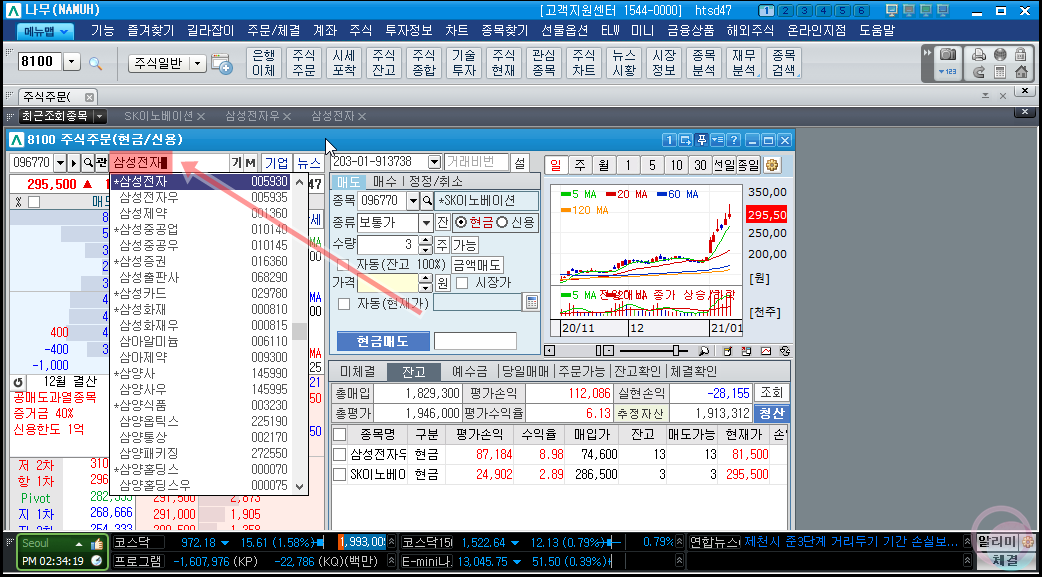Switch to the 미체결 tab
Viewport: 1042px width, 577px height.
[x=358, y=372]
